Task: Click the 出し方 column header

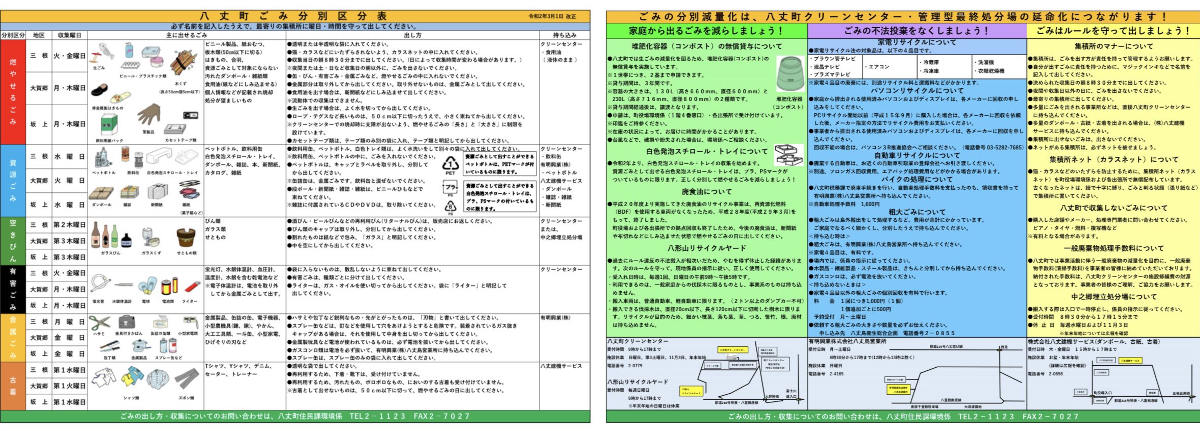Action: point(411,34)
